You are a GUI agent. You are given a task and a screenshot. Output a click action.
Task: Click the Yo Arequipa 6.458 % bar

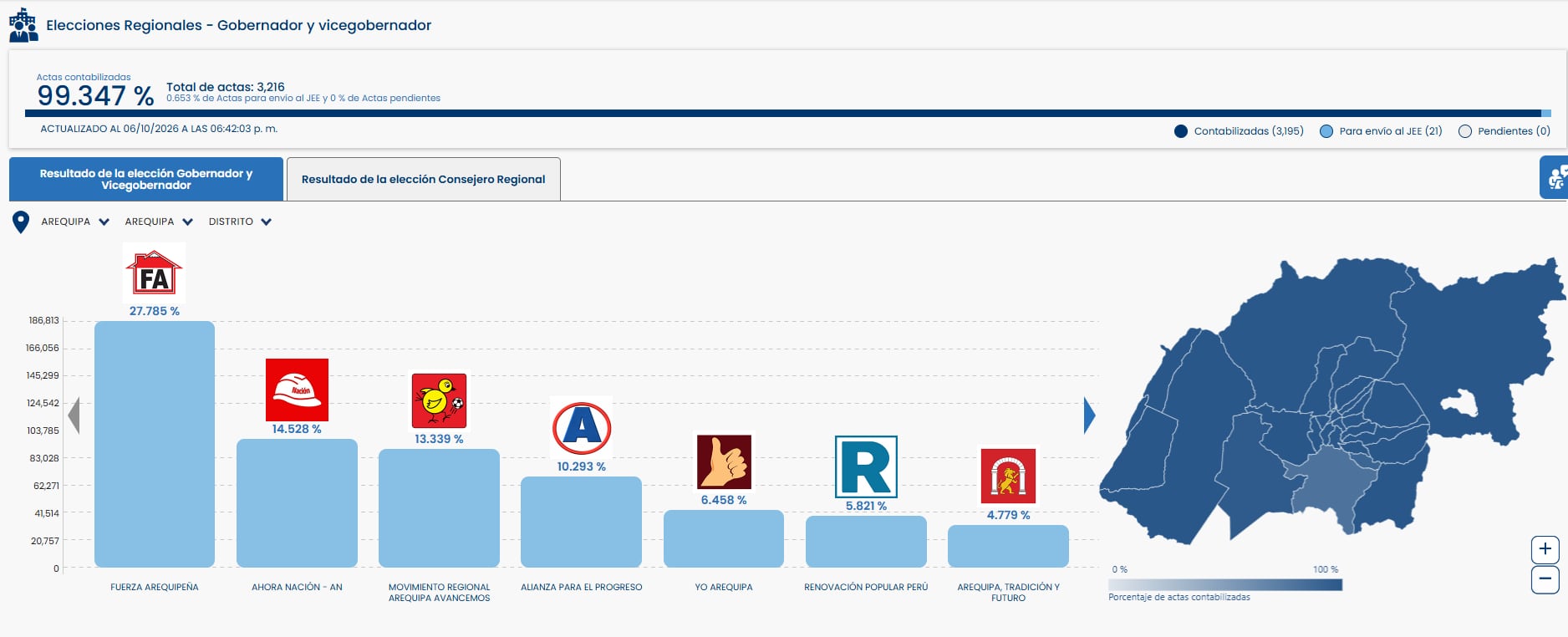click(724, 538)
